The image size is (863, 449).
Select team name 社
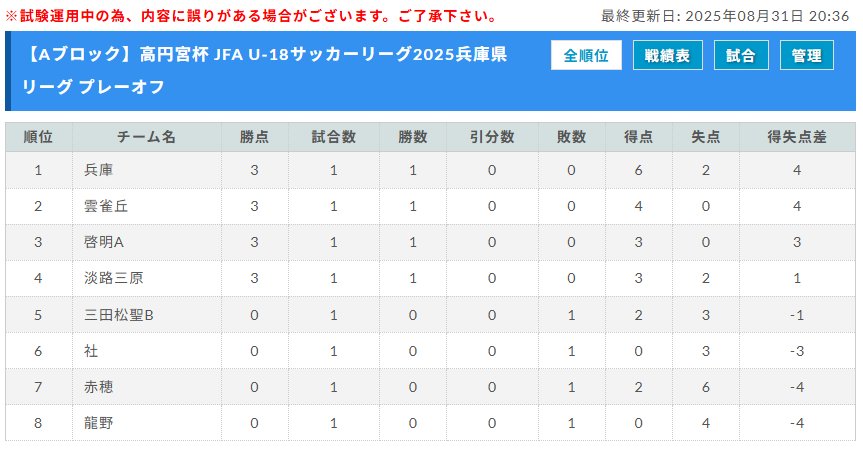click(x=91, y=351)
